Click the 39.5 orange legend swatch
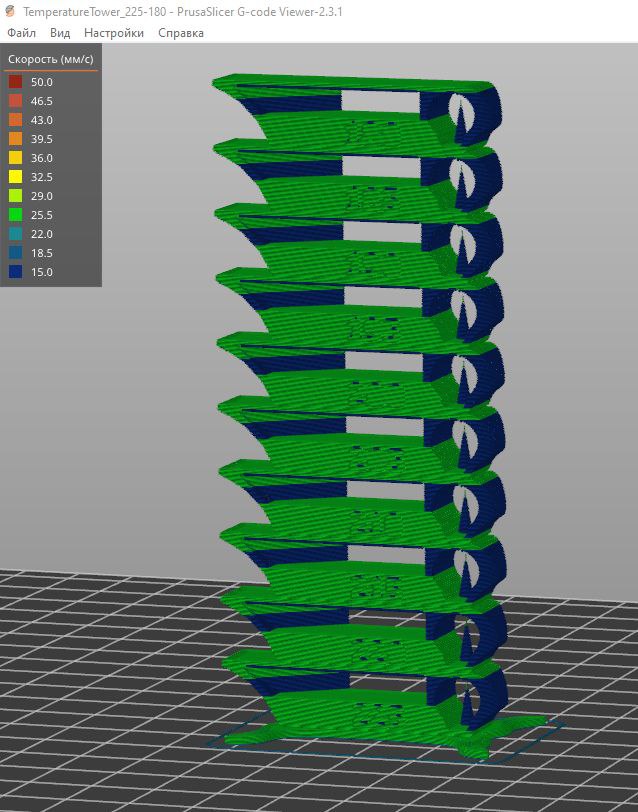The image size is (638, 812). click(16, 139)
